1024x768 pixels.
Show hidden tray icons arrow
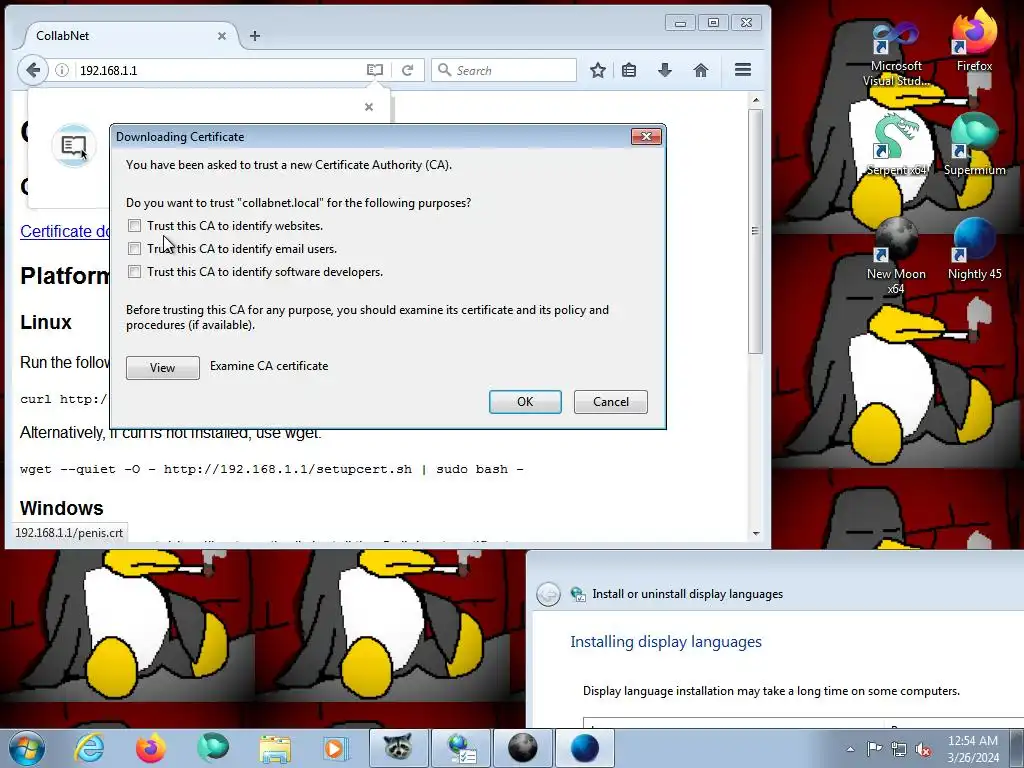click(x=850, y=749)
